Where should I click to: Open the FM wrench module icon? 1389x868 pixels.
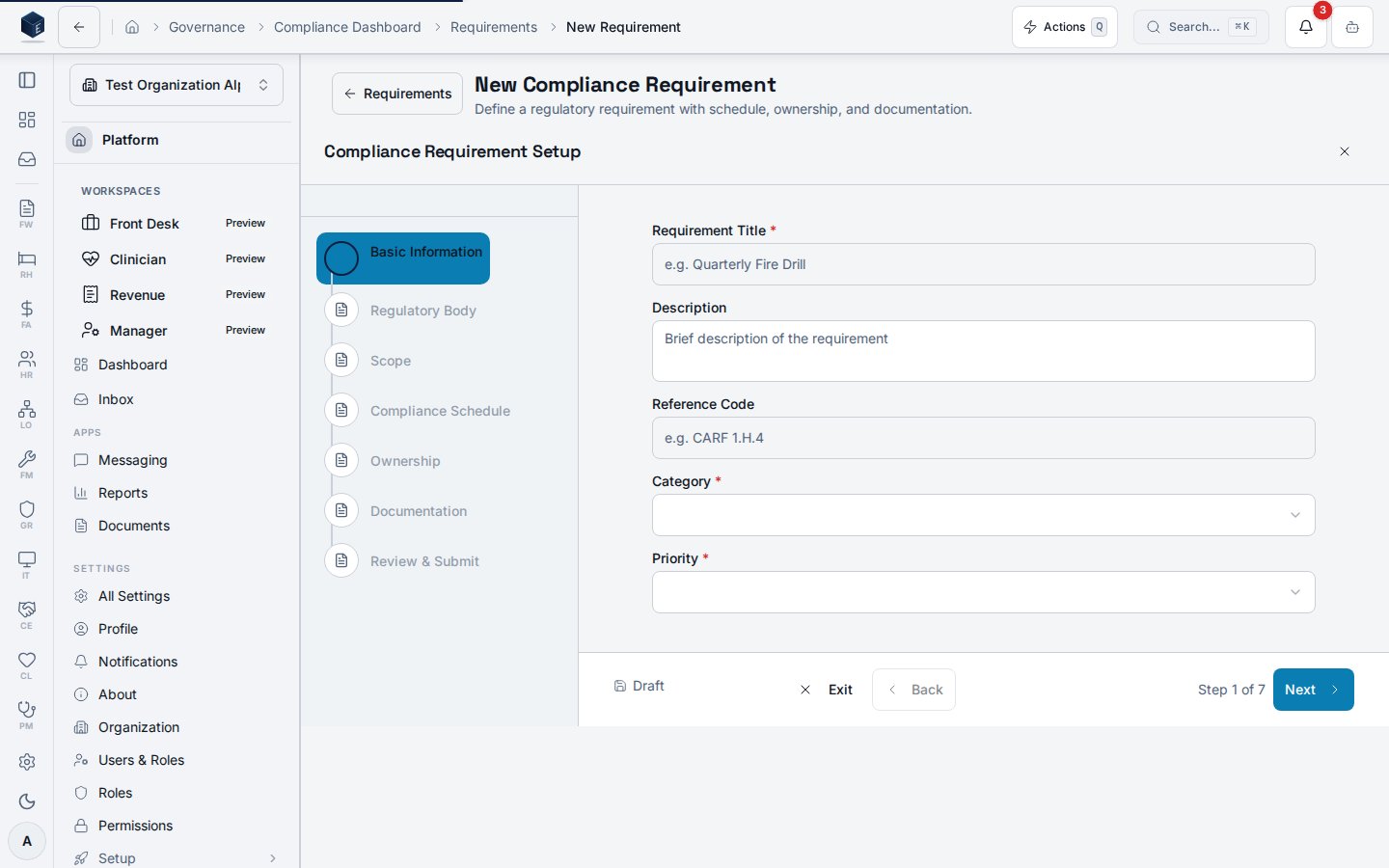point(27,464)
